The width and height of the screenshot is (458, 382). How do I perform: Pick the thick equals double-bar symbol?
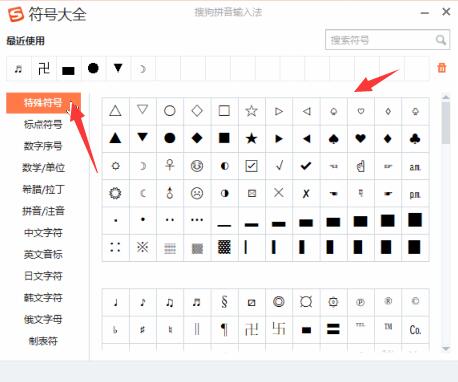point(333,330)
